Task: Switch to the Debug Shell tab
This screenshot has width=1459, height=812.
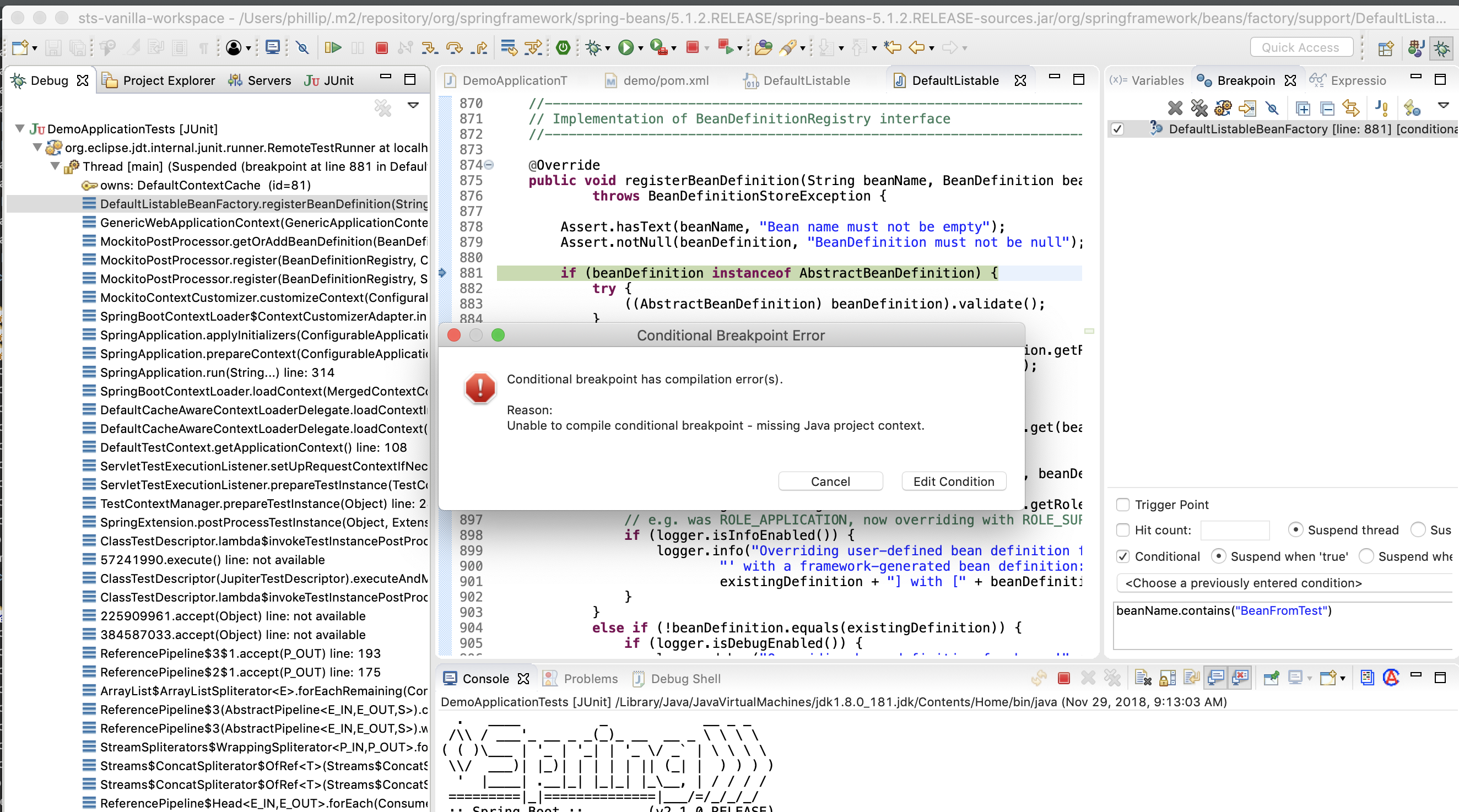Action: pyautogui.click(x=676, y=678)
